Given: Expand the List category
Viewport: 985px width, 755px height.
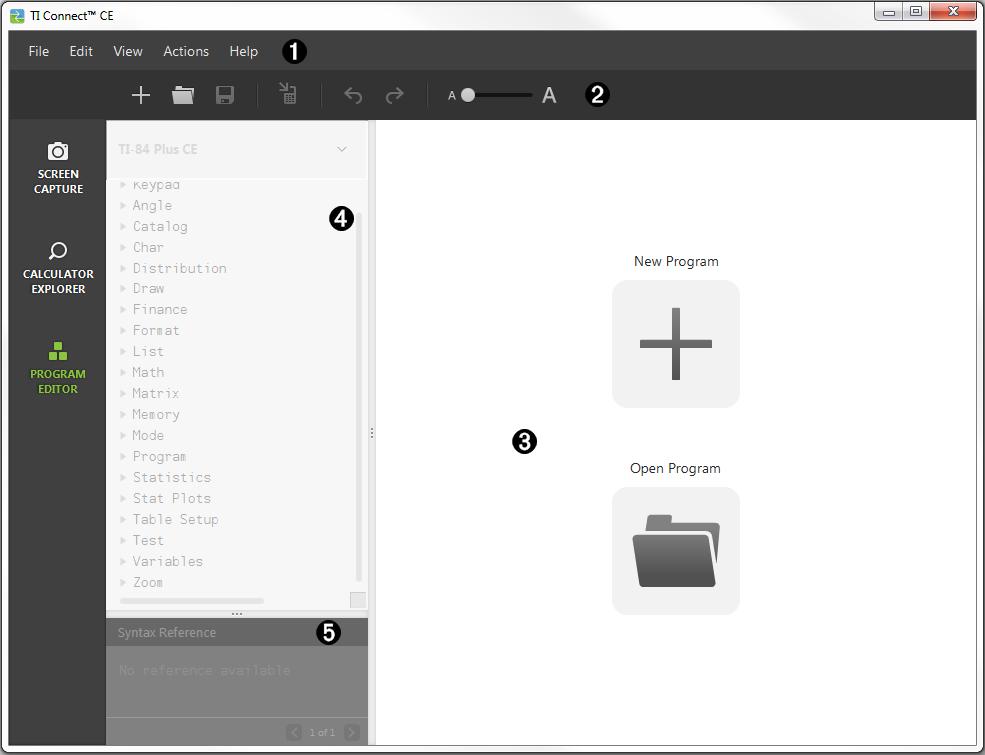Looking at the screenshot, I should click(123, 351).
